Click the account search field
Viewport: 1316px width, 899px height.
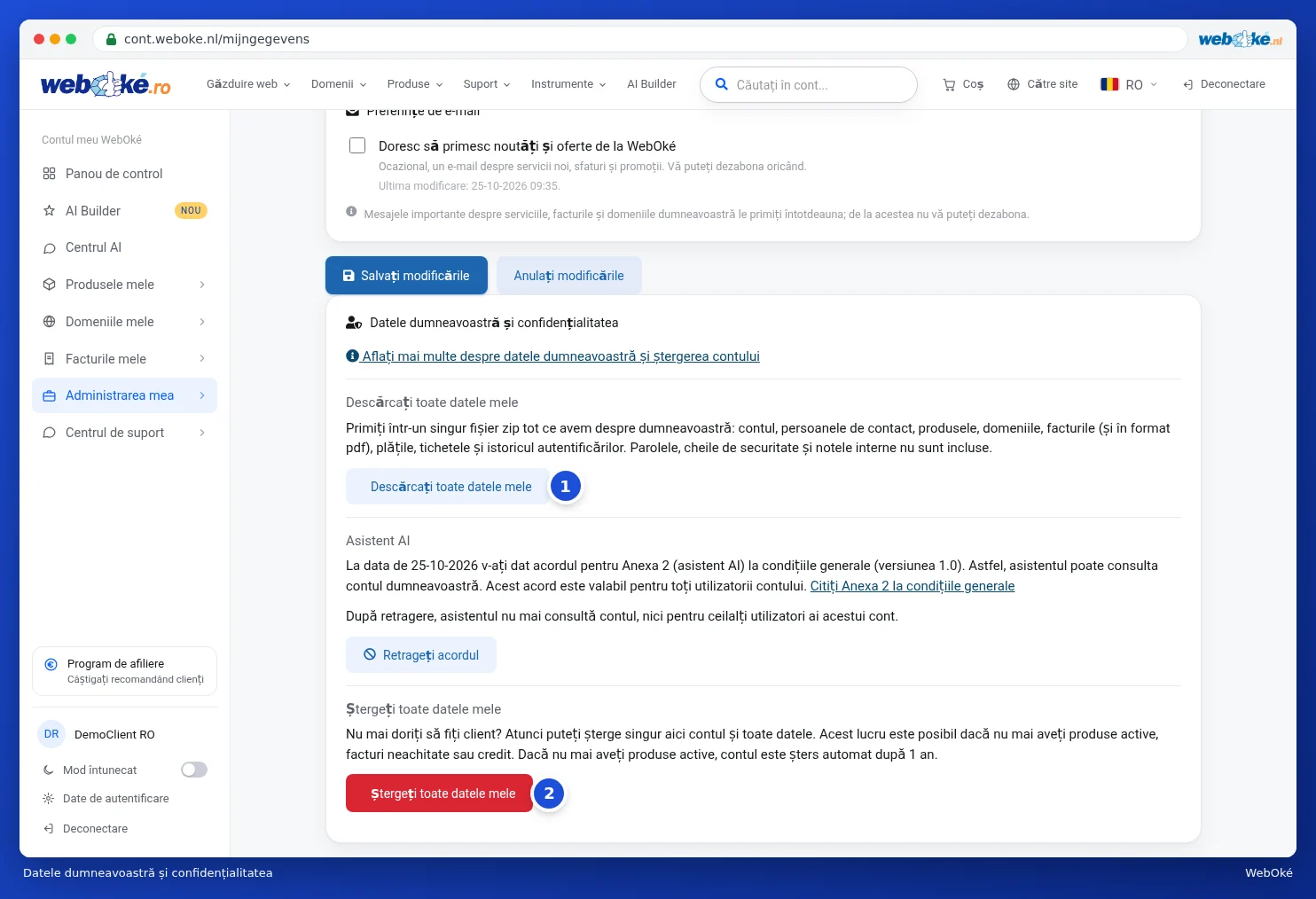pos(809,85)
